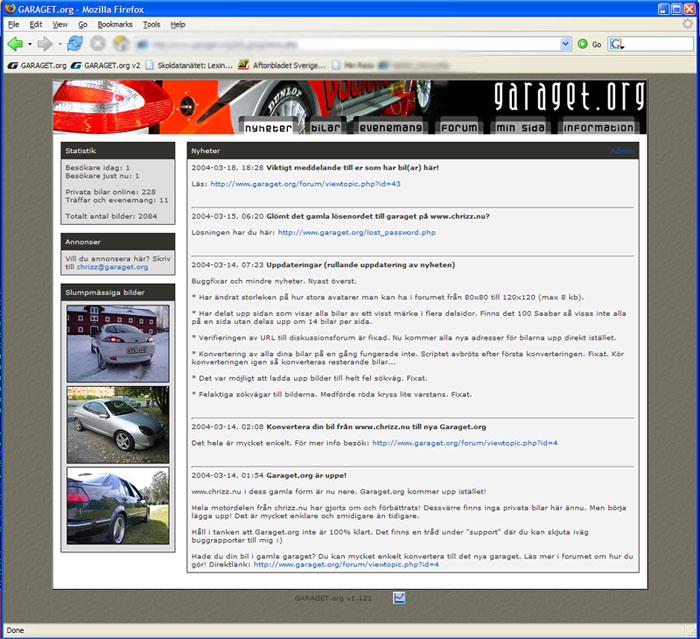Switch to the bilar site tab
The height and width of the screenshot is (639, 700).
point(325,128)
